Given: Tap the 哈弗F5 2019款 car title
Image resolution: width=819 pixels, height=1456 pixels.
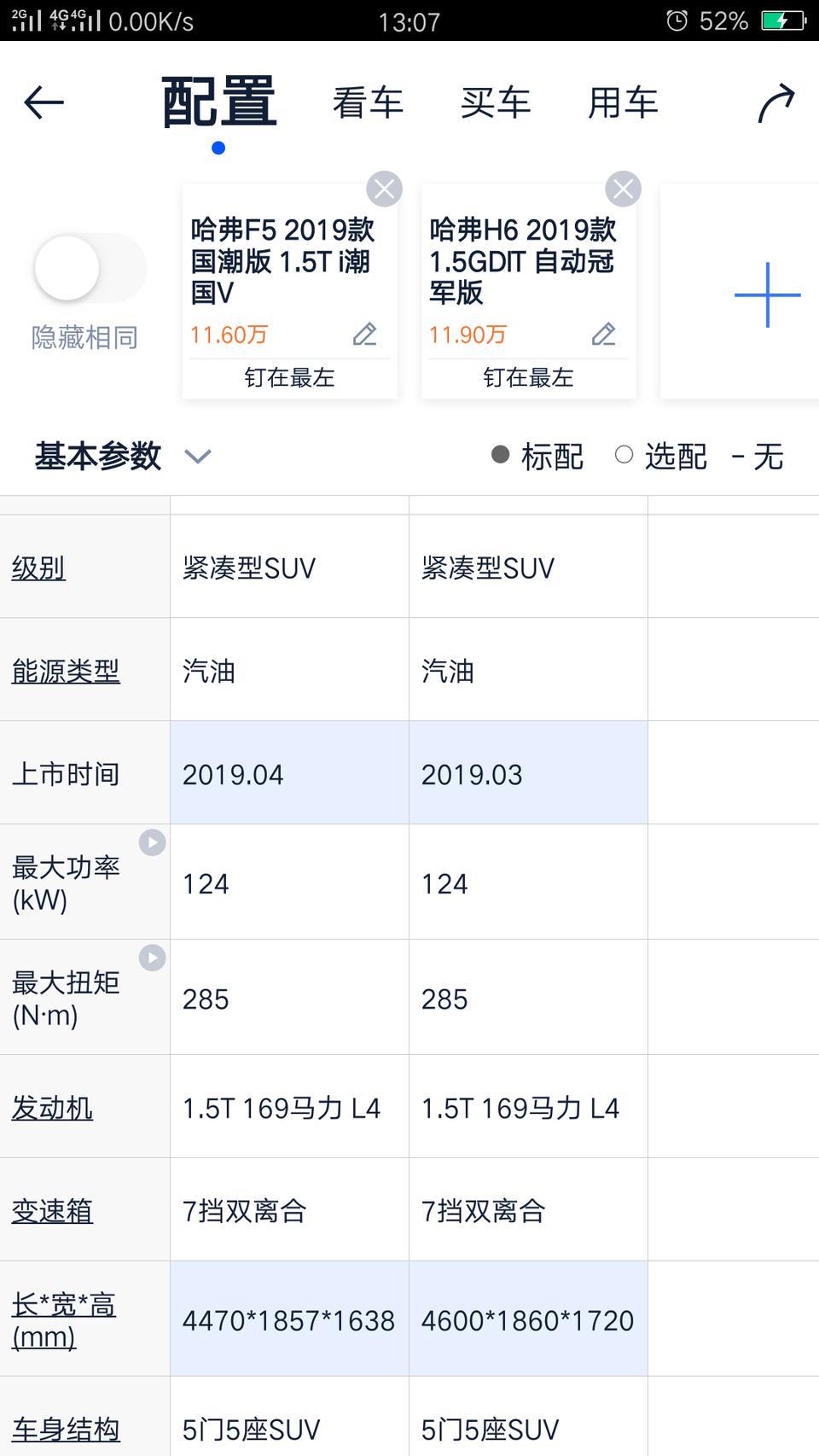Looking at the screenshot, I should (282, 261).
